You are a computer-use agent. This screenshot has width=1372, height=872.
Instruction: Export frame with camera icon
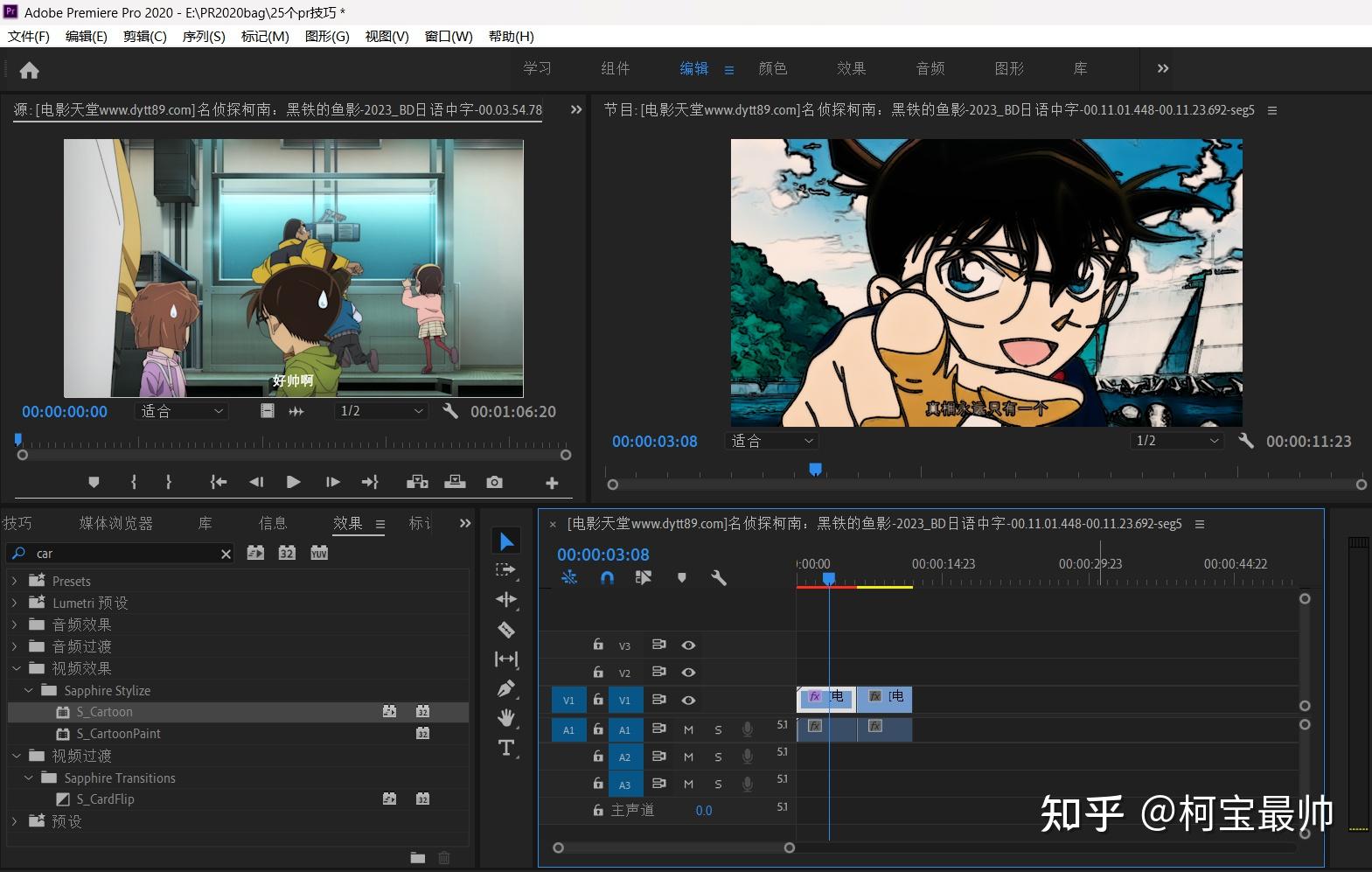[494, 482]
